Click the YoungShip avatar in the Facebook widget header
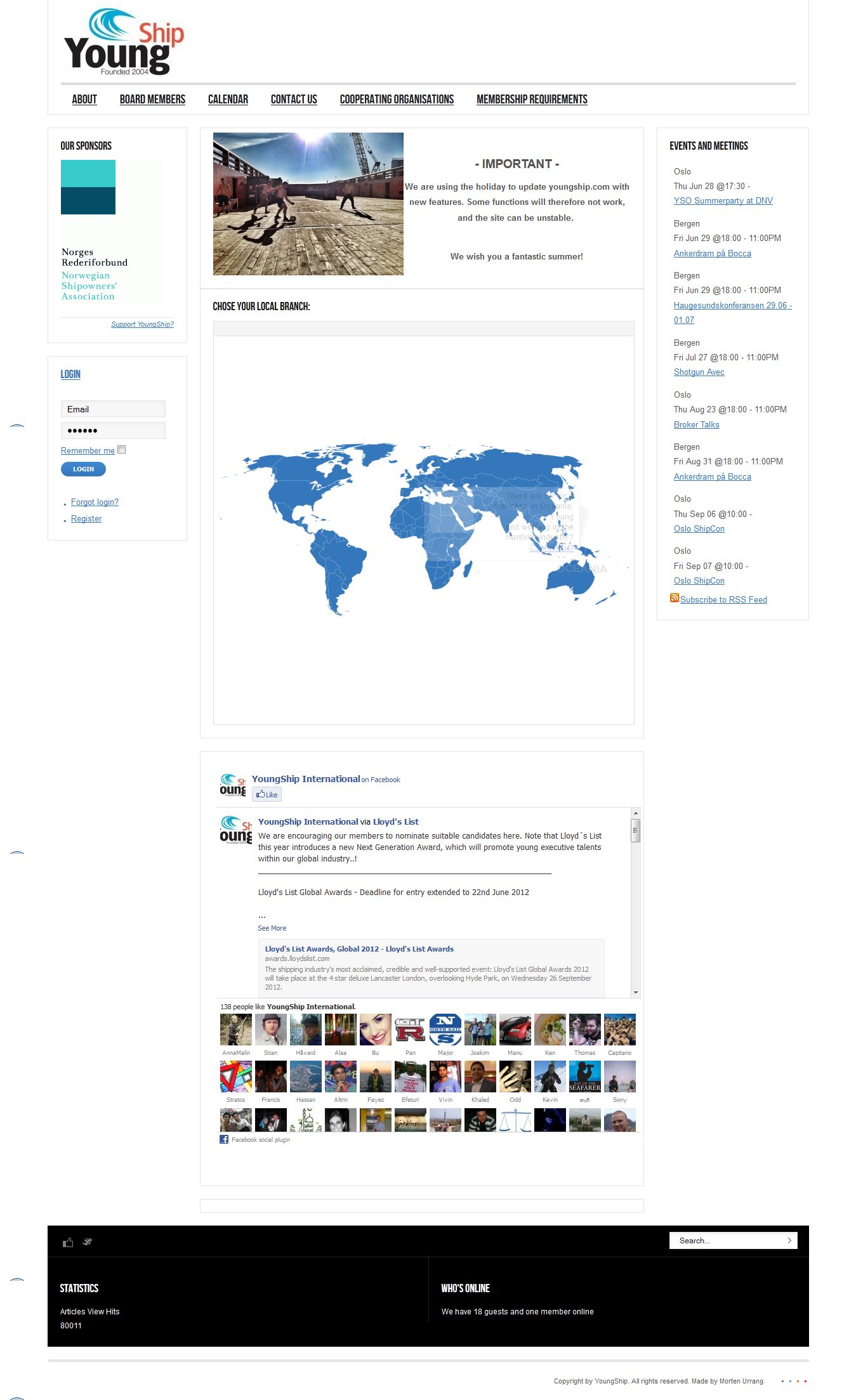The height and width of the screenshot is (1400, 856). pos(233,785)
